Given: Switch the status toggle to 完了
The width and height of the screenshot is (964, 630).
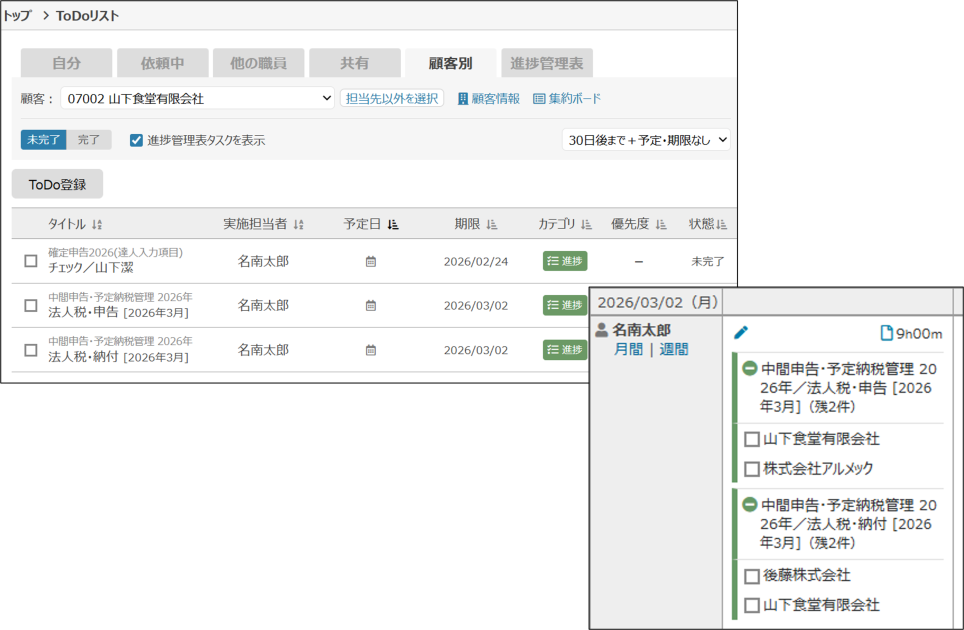Looking at the screenshot, I should click(x=89, y=140).
